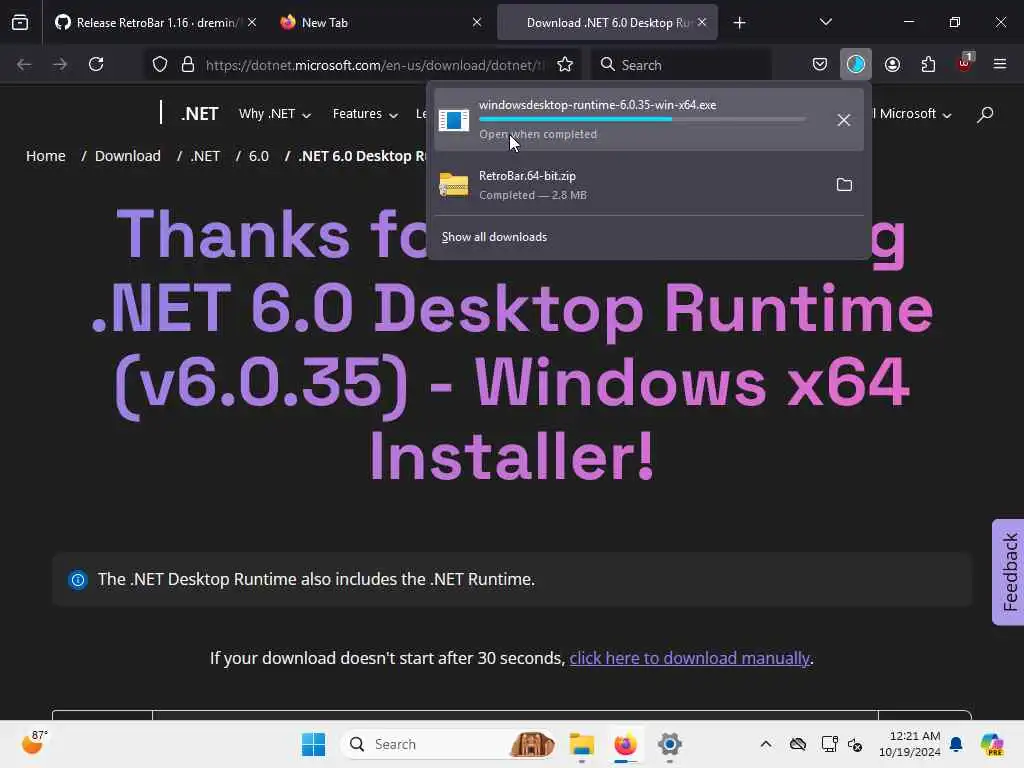Bookmark this page with star icon
The height and width of the screenshot is (768, 1024).
[x=565, y=65]
